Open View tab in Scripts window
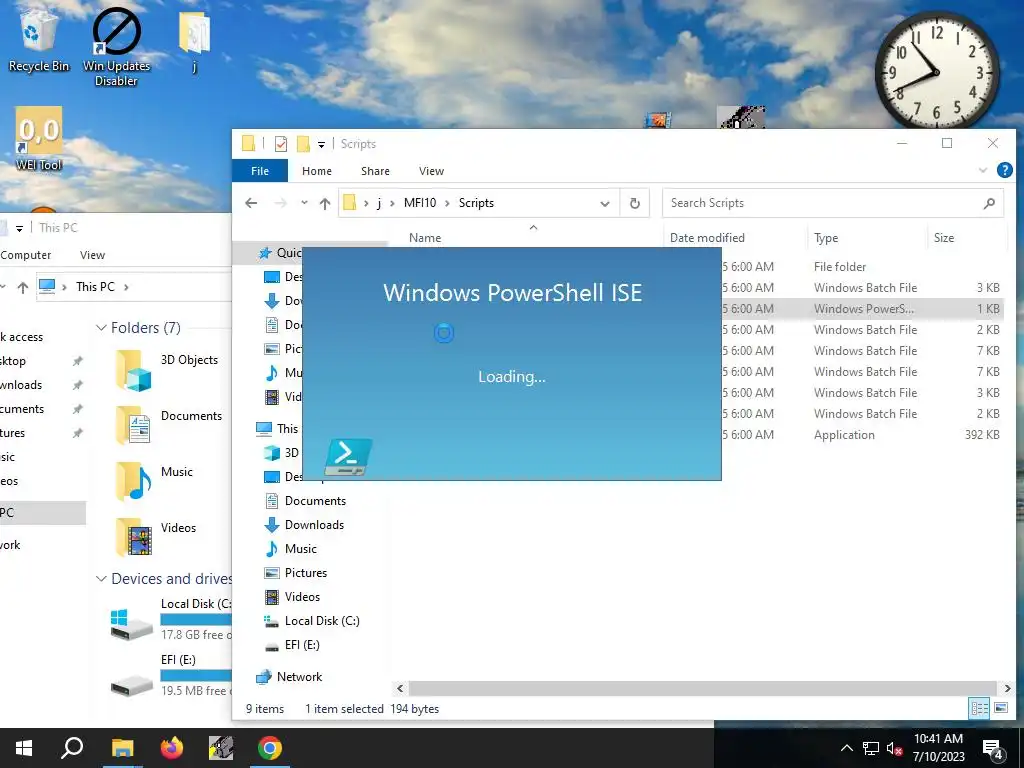Image resolution: width=1024 pixels, height=768 pixels. pyautogui.click(x=432, y=170)
